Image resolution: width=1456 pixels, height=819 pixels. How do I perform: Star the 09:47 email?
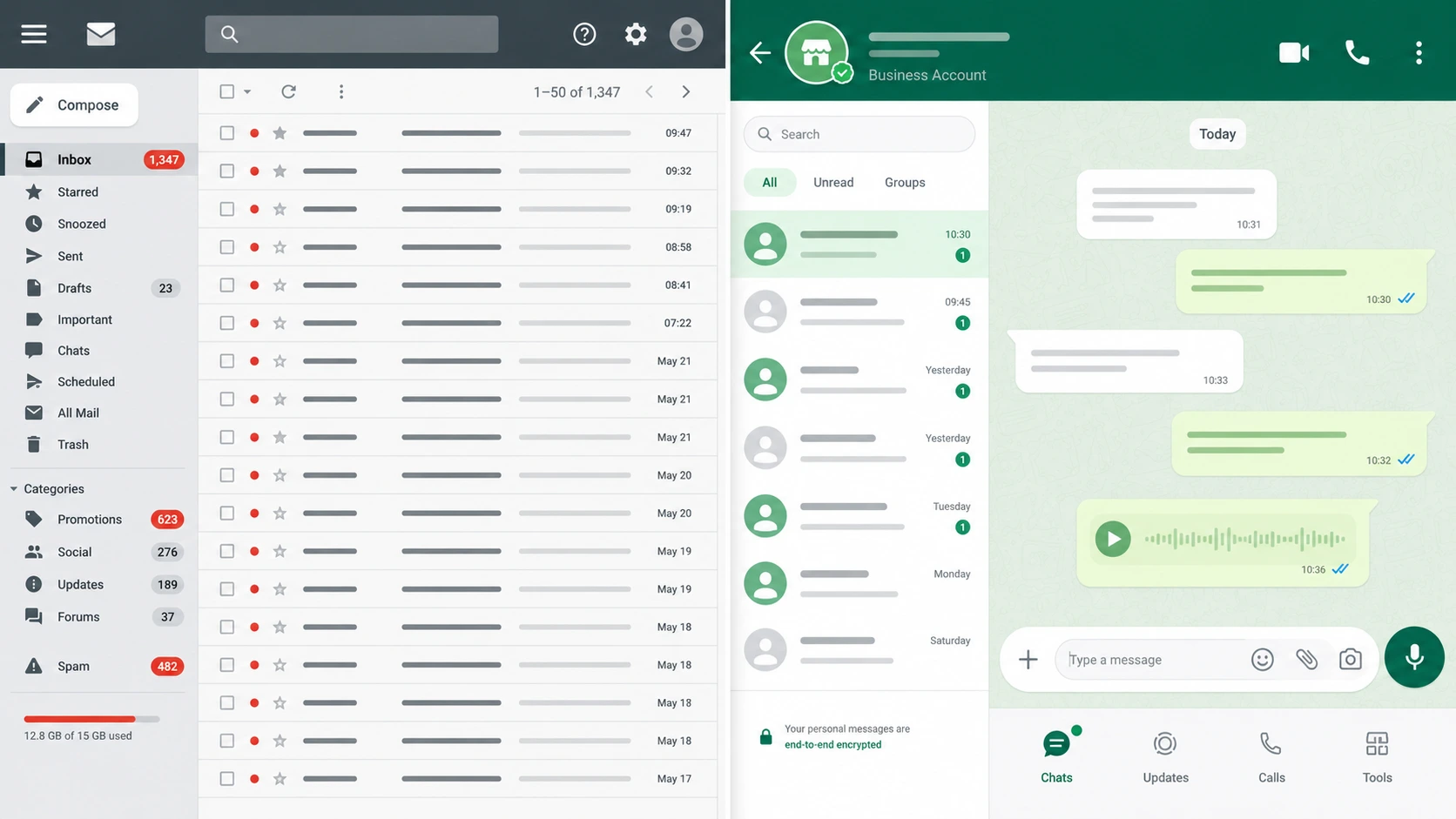280,133
